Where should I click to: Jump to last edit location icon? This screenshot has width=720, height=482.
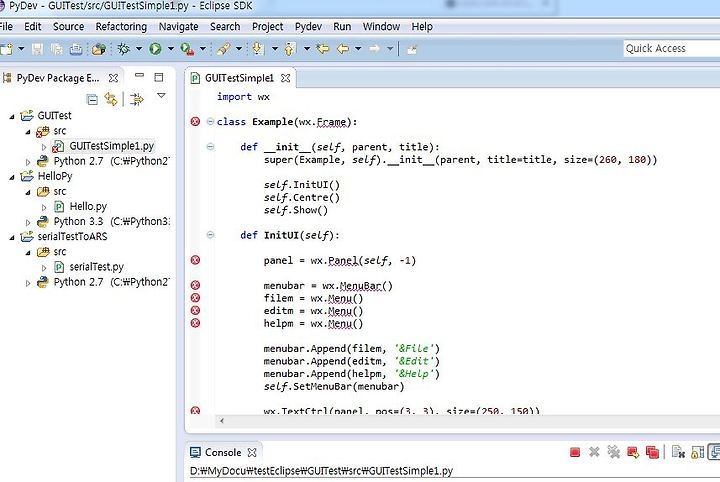tap(323, 48)
